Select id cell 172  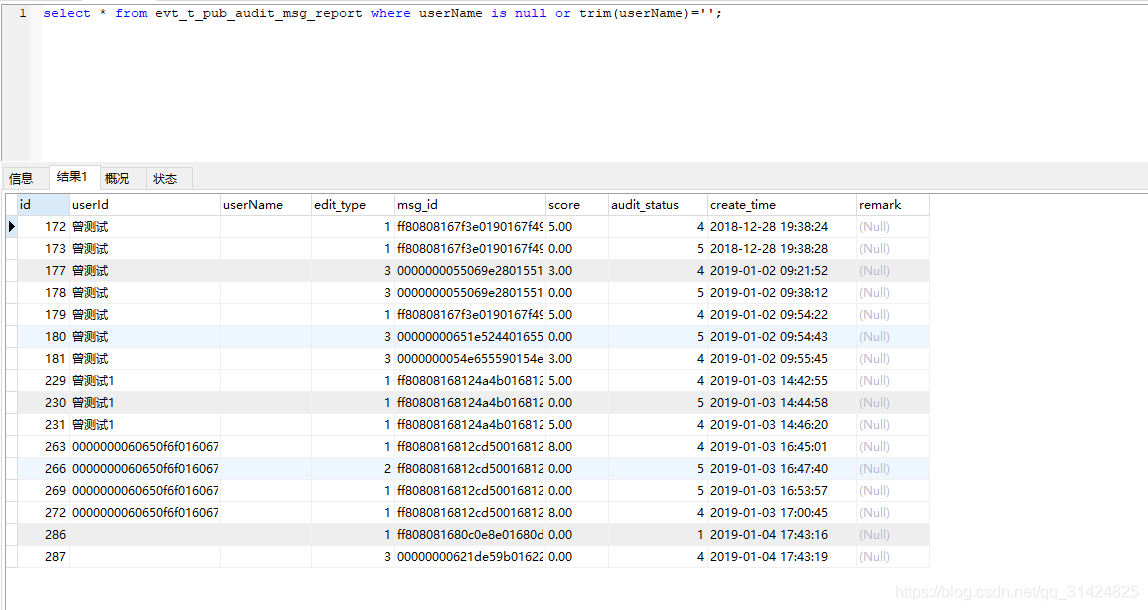(43, 227)
